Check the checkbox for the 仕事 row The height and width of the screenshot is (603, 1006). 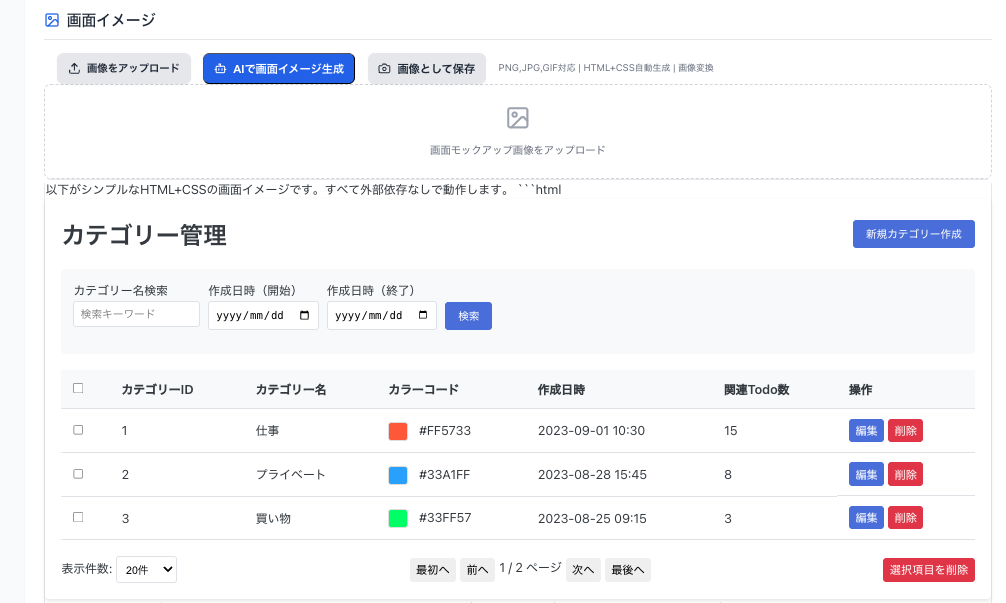[78, 430]
